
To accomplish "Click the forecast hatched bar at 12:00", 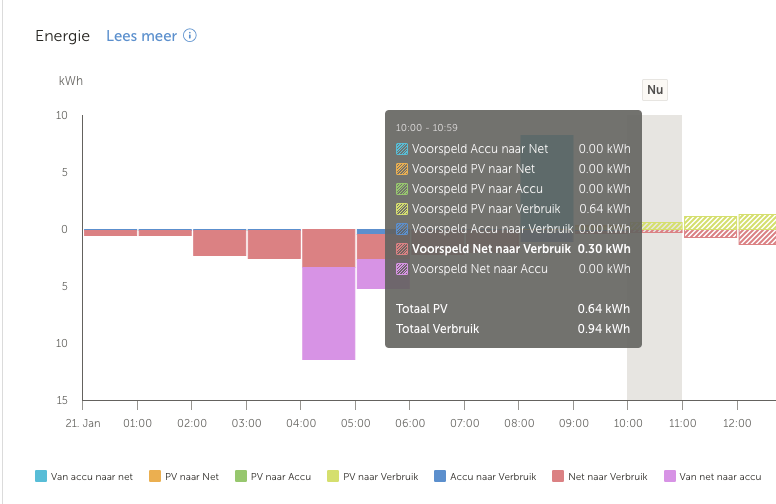I will click(757, 229).
